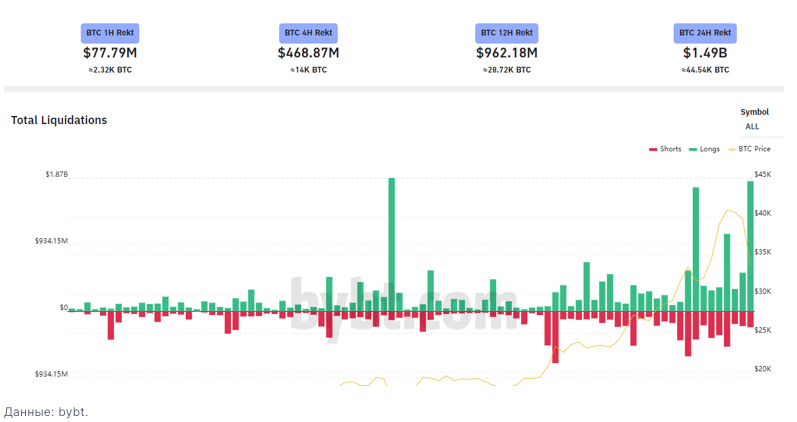Click the $45K price axis label
The height and width of the screenshot is (422, 797).
[x=763, y=174]
